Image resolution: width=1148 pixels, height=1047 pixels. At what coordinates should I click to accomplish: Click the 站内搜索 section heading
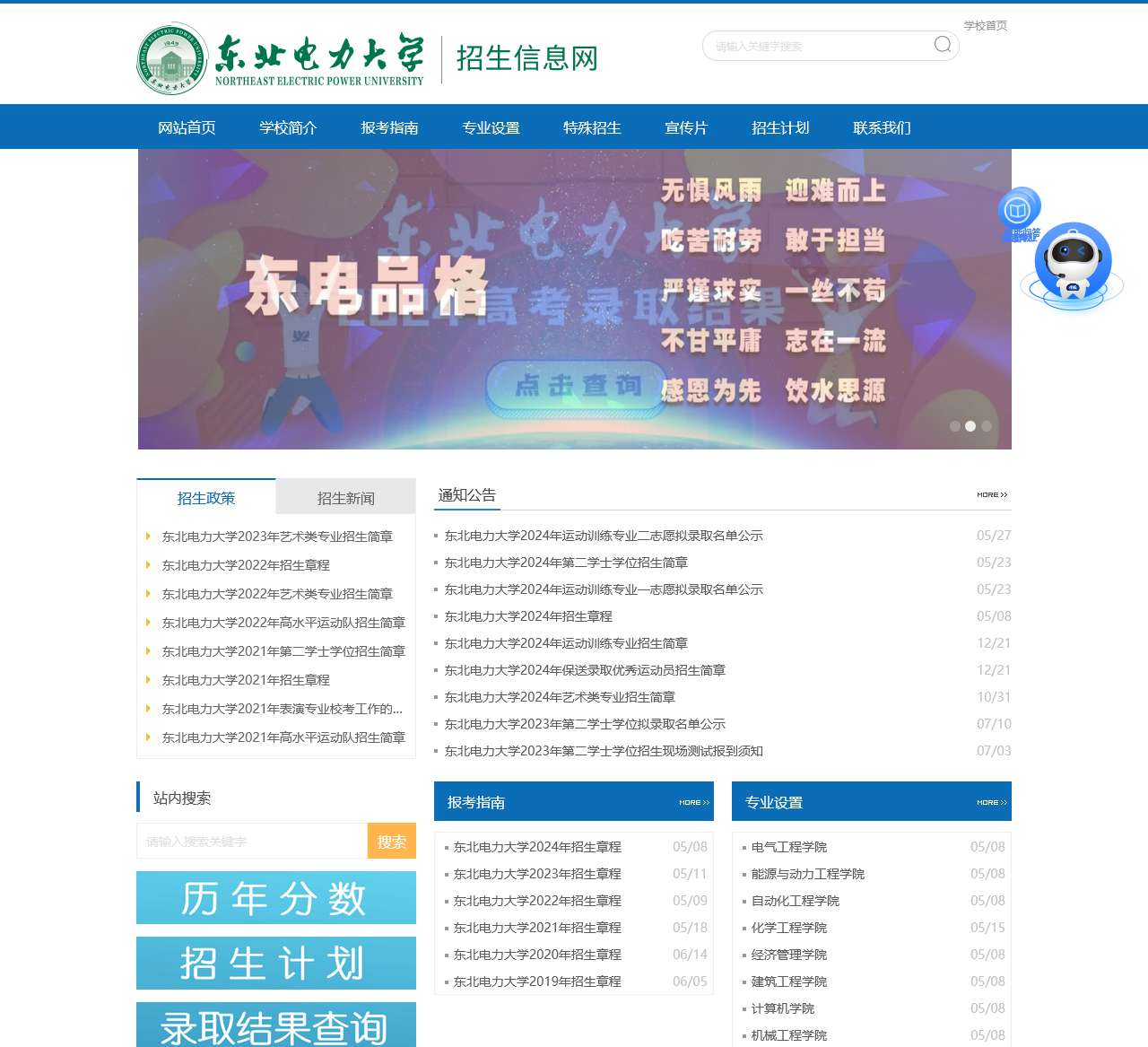[x=182, y=798]
